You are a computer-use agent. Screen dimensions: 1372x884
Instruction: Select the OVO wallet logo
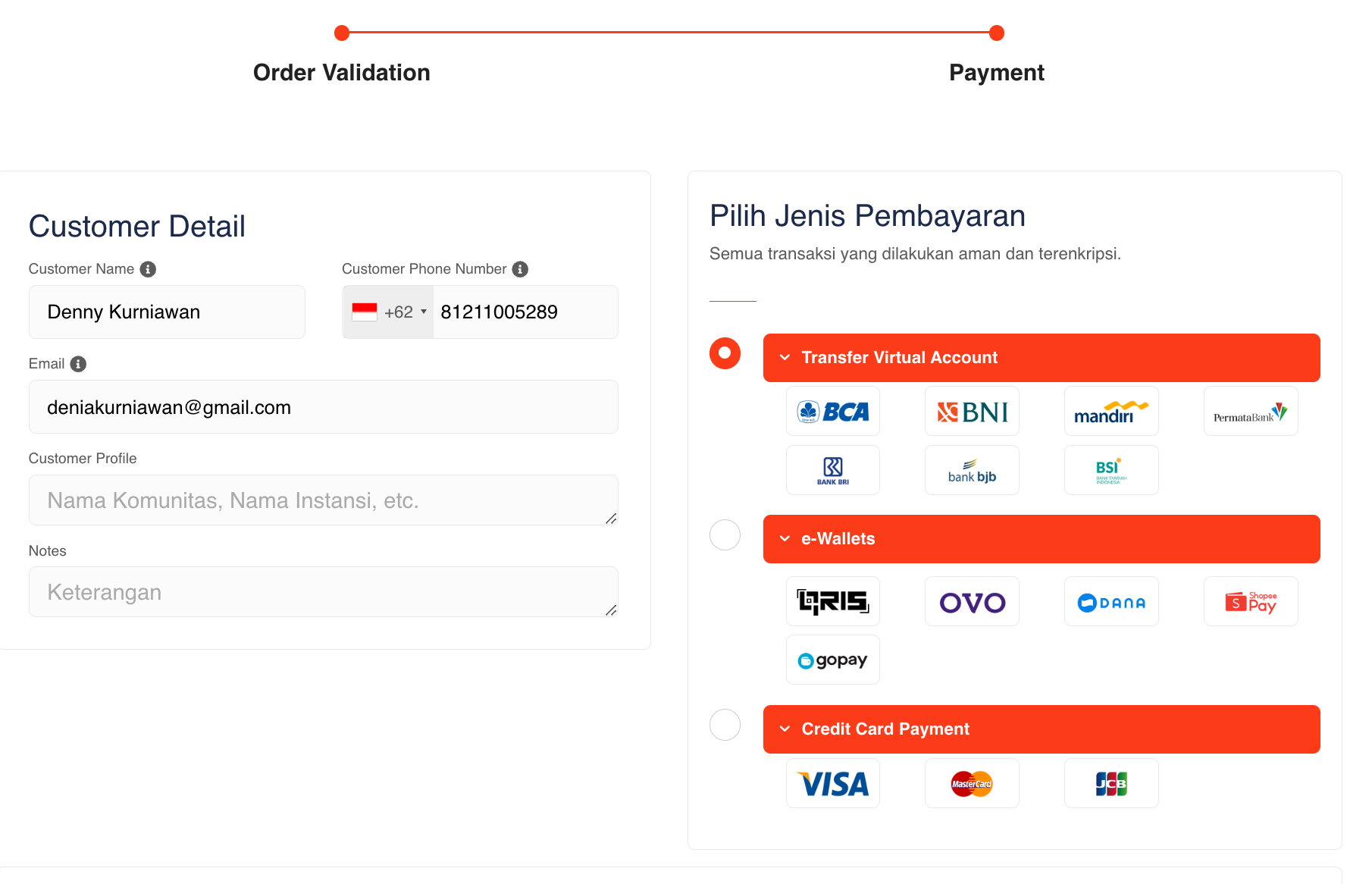point(972,601)
